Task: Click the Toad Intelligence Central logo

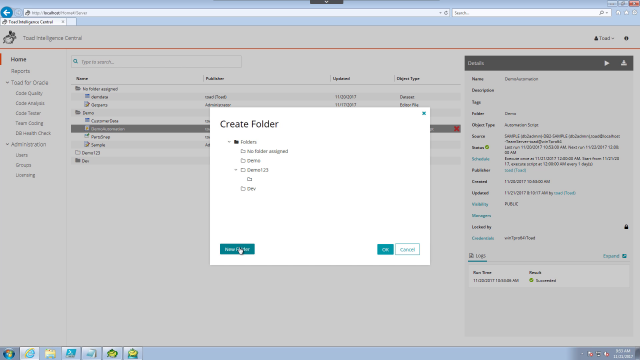Action: click(x=10, y=38)
